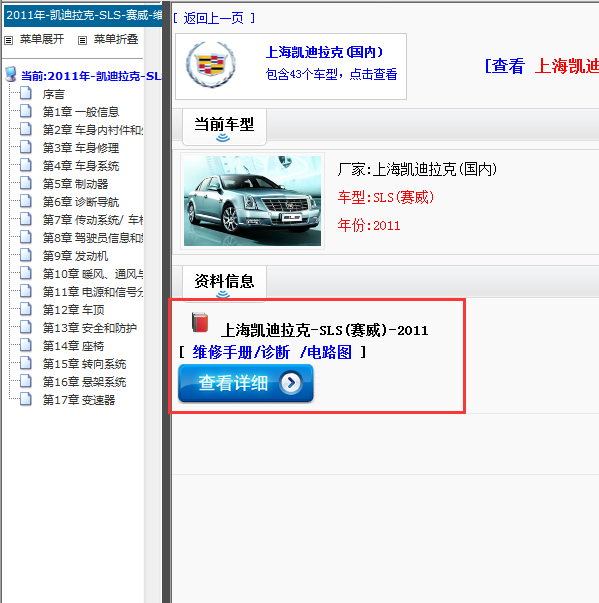The height and width of the screenshot is (603, 599).
Task: Click the page icon beside 第16章 悬架系统
Action: pos(26,381)
